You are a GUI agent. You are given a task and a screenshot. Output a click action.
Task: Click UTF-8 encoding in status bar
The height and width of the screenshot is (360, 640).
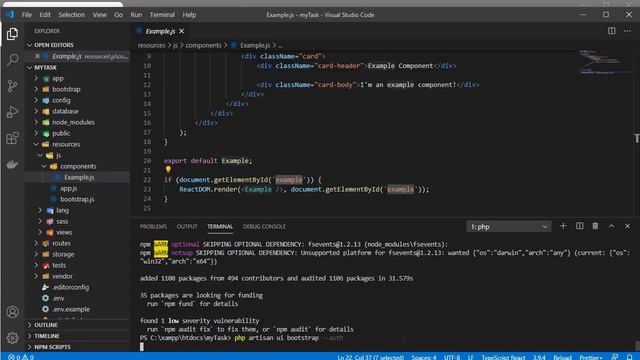(452, 357)
